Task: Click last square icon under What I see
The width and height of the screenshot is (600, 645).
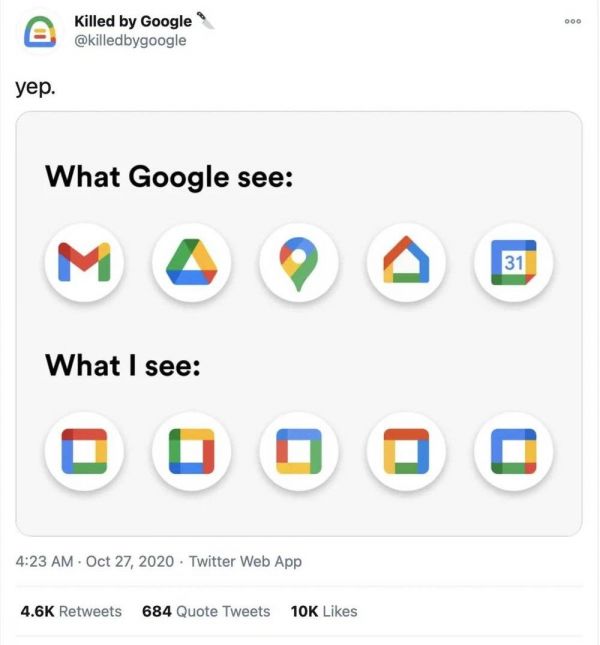Action: pyautogui.click(x=513, y=451)
